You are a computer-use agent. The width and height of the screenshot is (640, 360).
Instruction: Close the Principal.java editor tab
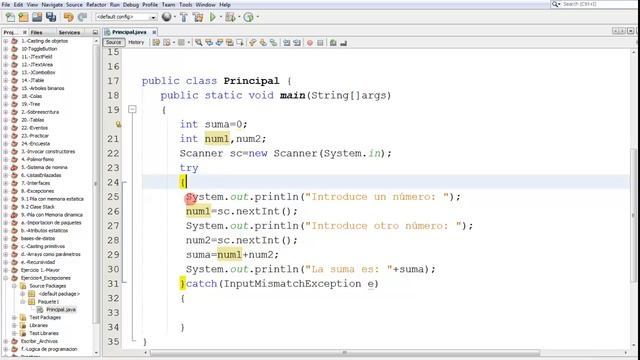pos(154,32)
